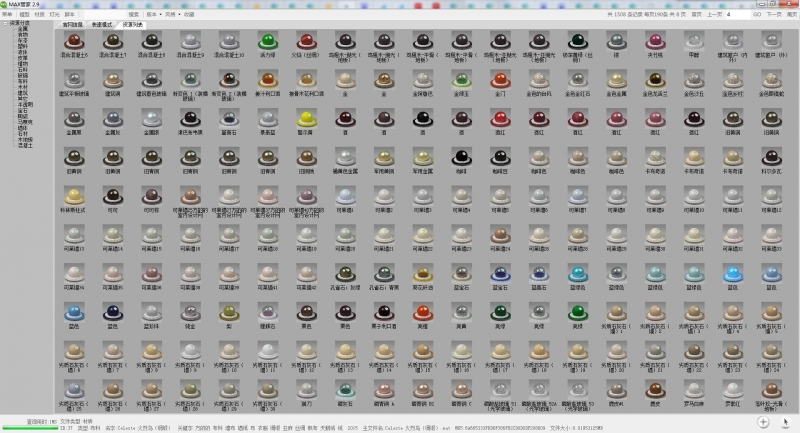This screenshot has height=433, width=800.
Task: Switch to the 材质 section
Action: click(x=39, y=15)
